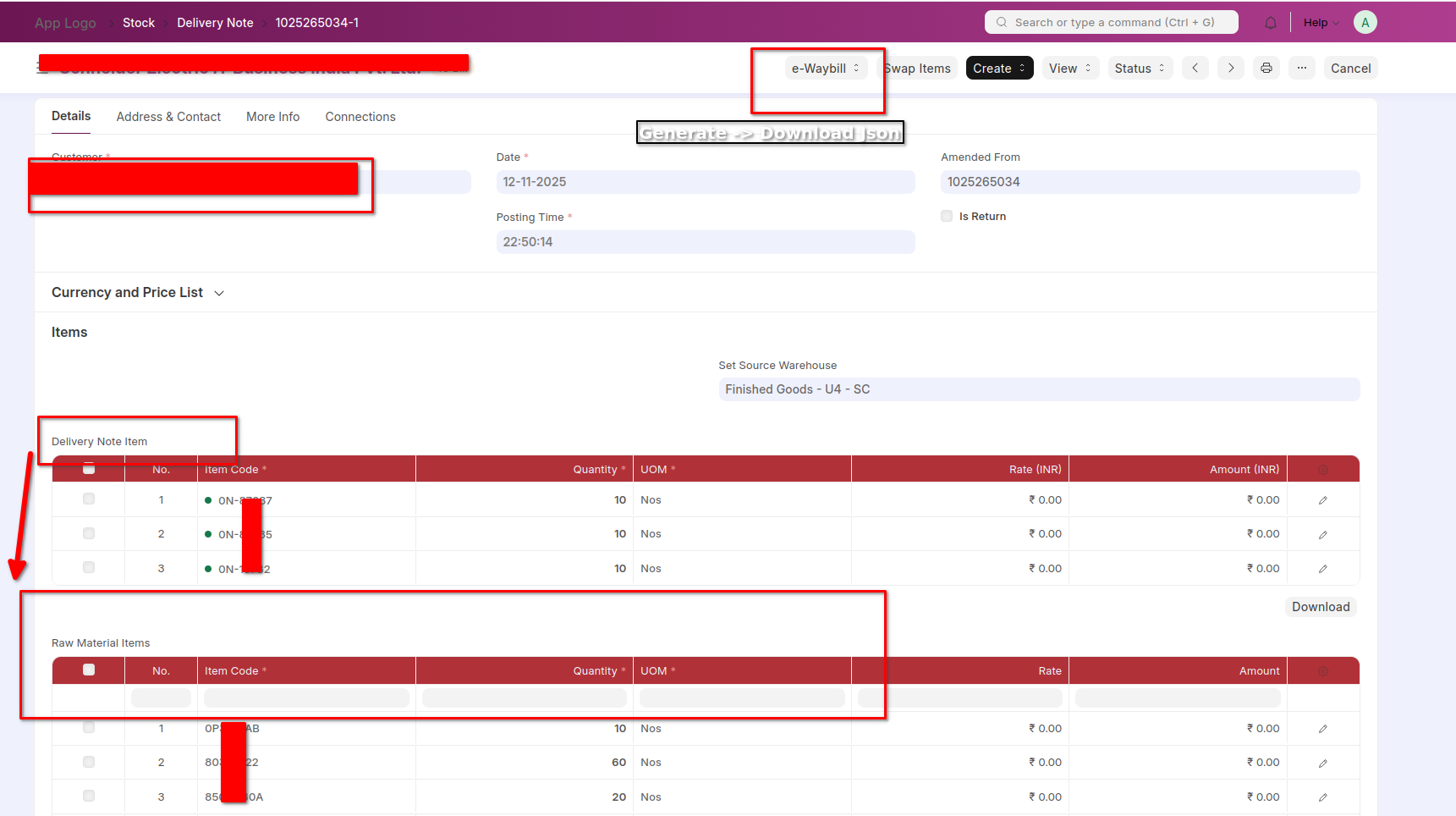1456x816 pixels.
Task: Switch to the Address & Contact tab
Action: click(x=168, y=117)
